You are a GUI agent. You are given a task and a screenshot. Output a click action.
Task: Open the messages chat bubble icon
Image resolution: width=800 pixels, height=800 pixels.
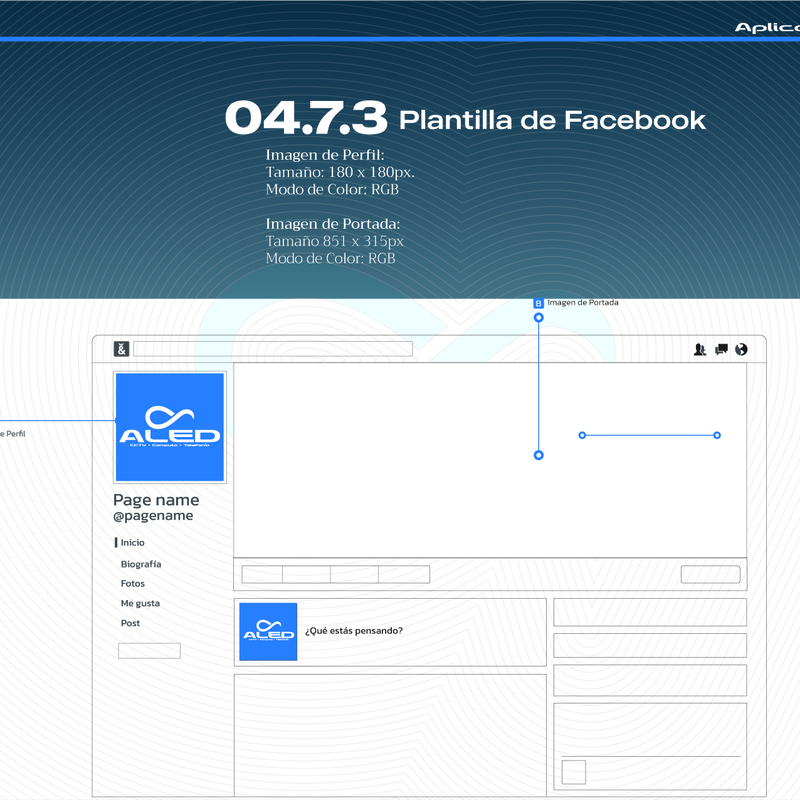pyautogui.click(x=721, y=350)
